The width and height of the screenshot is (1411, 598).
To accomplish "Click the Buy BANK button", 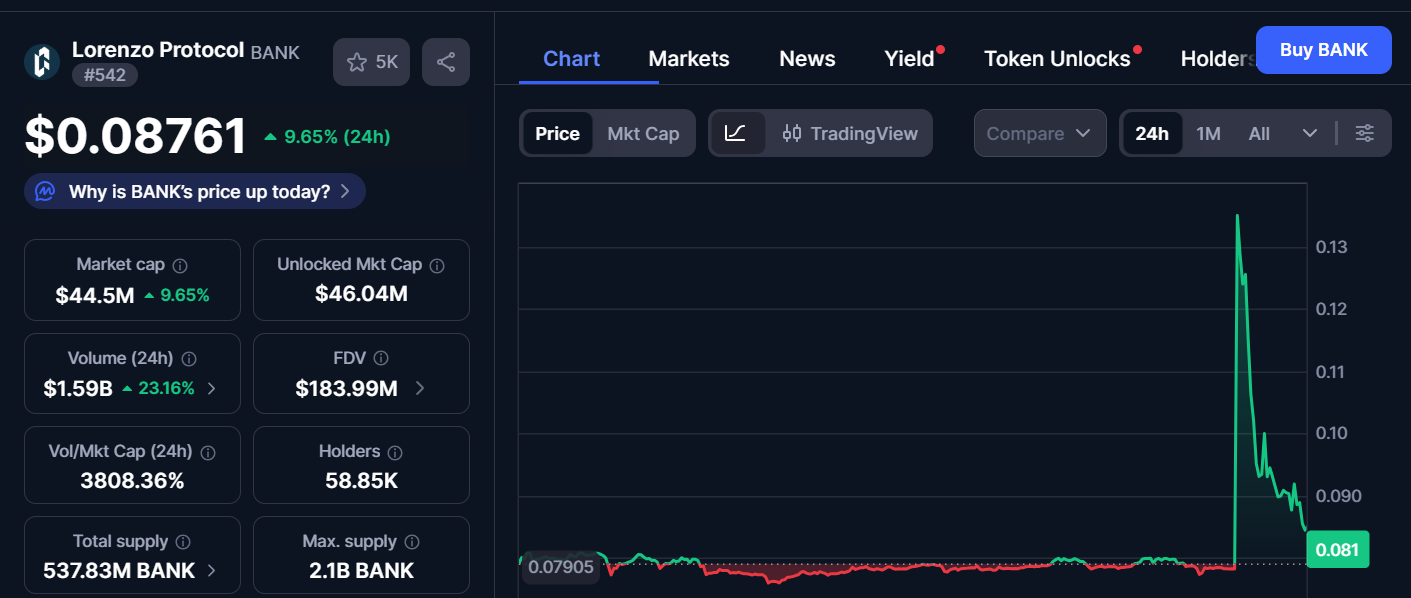I will click(x=1323, y=50).
